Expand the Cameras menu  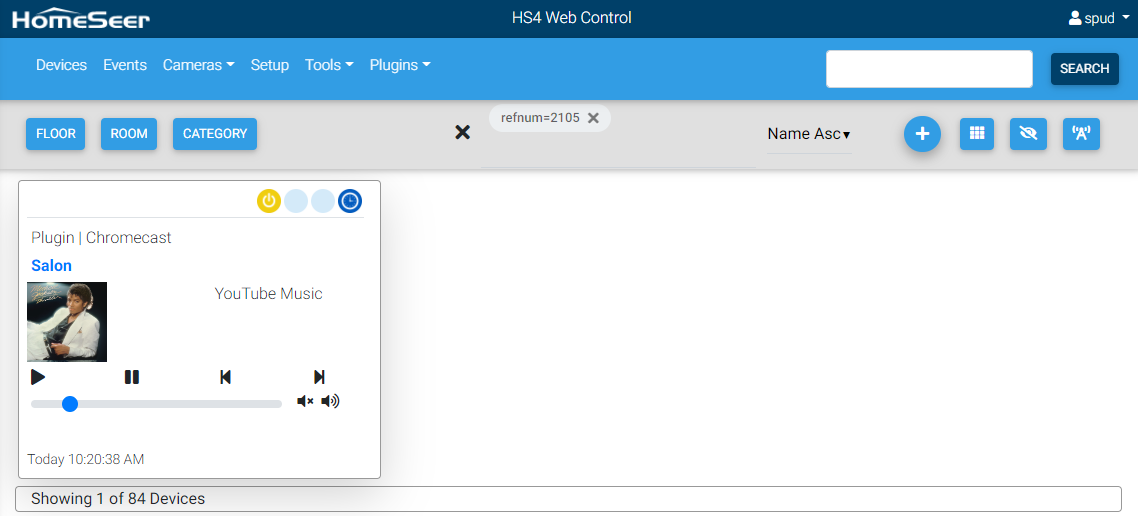[198, 65]
